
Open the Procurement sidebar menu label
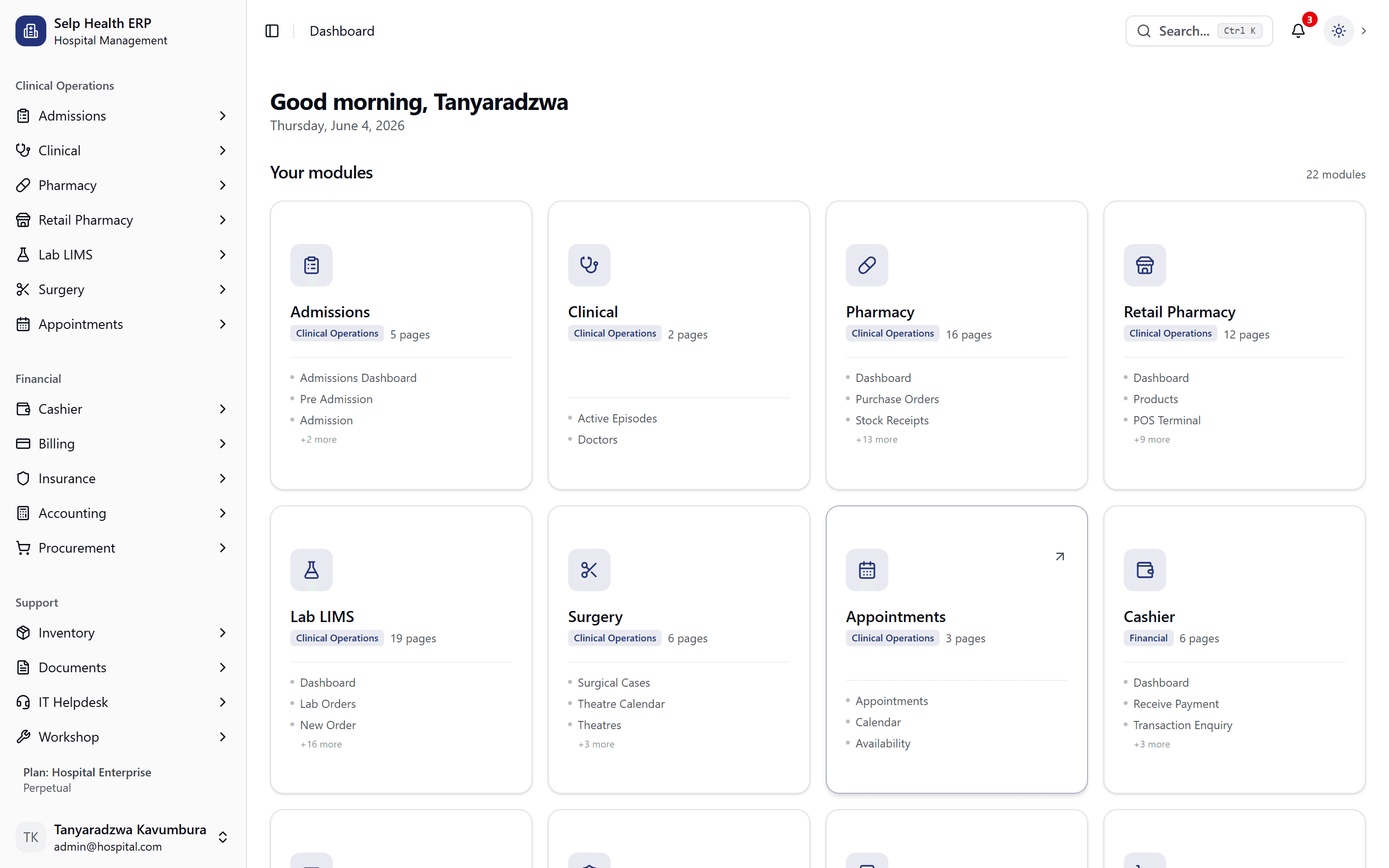tap(77, 548)
